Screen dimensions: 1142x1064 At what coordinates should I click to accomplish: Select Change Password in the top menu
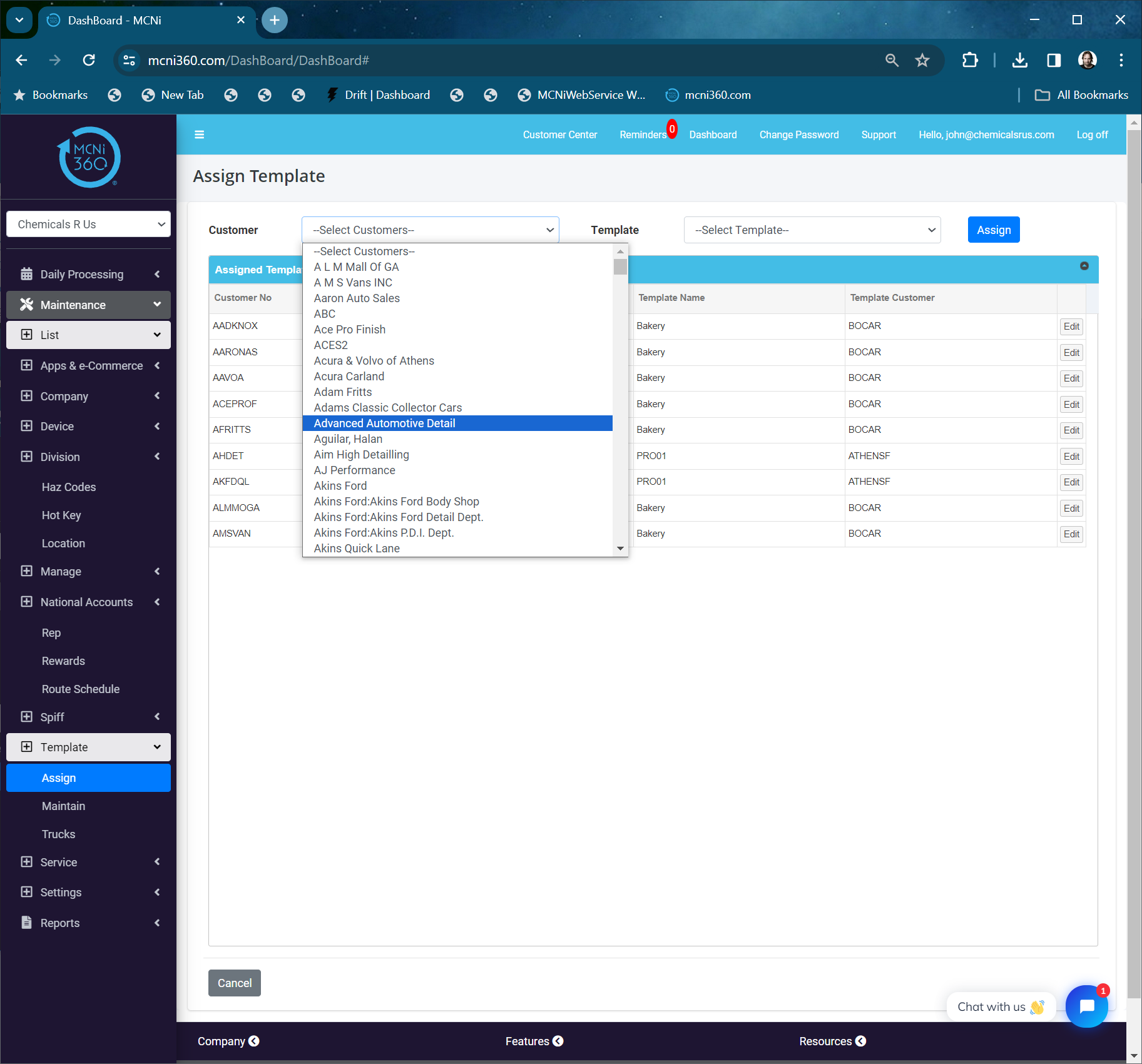coord(798,134)
